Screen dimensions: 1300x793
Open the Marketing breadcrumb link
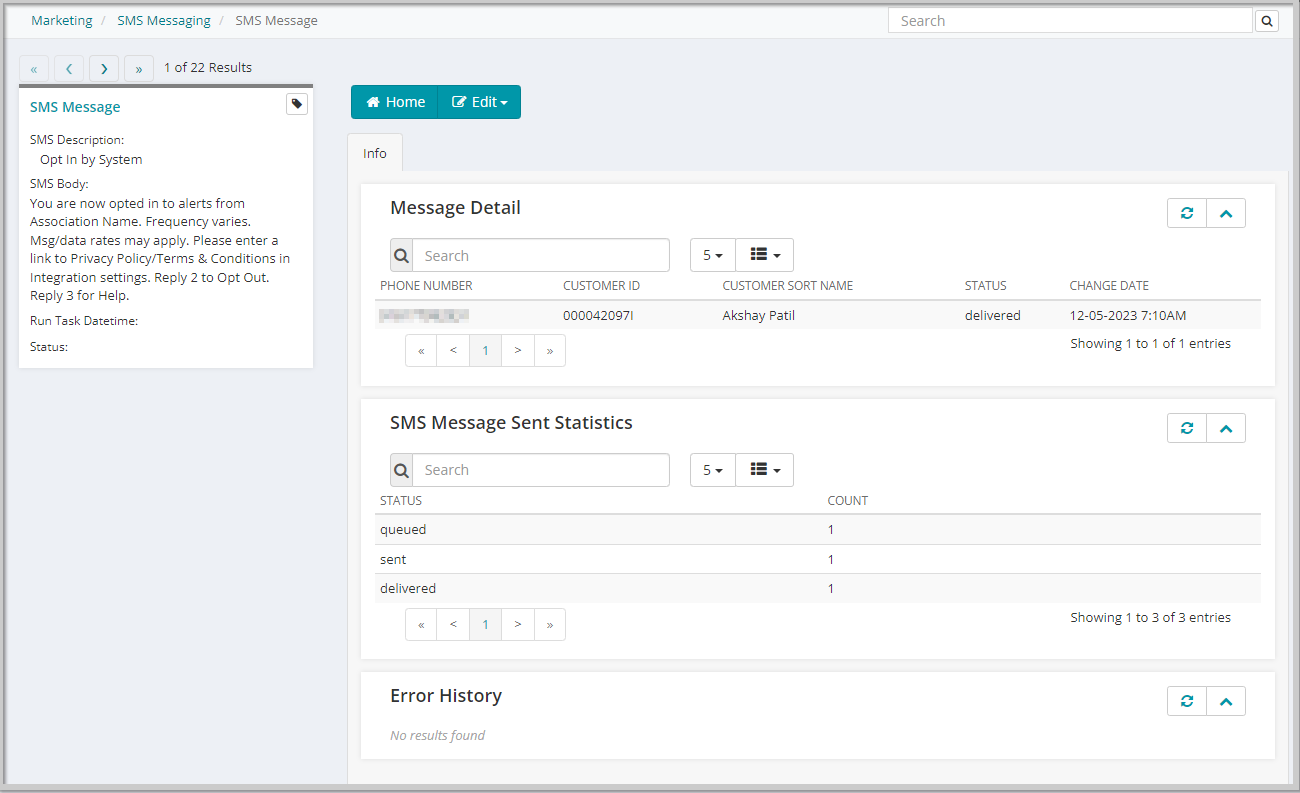point(61,20)
